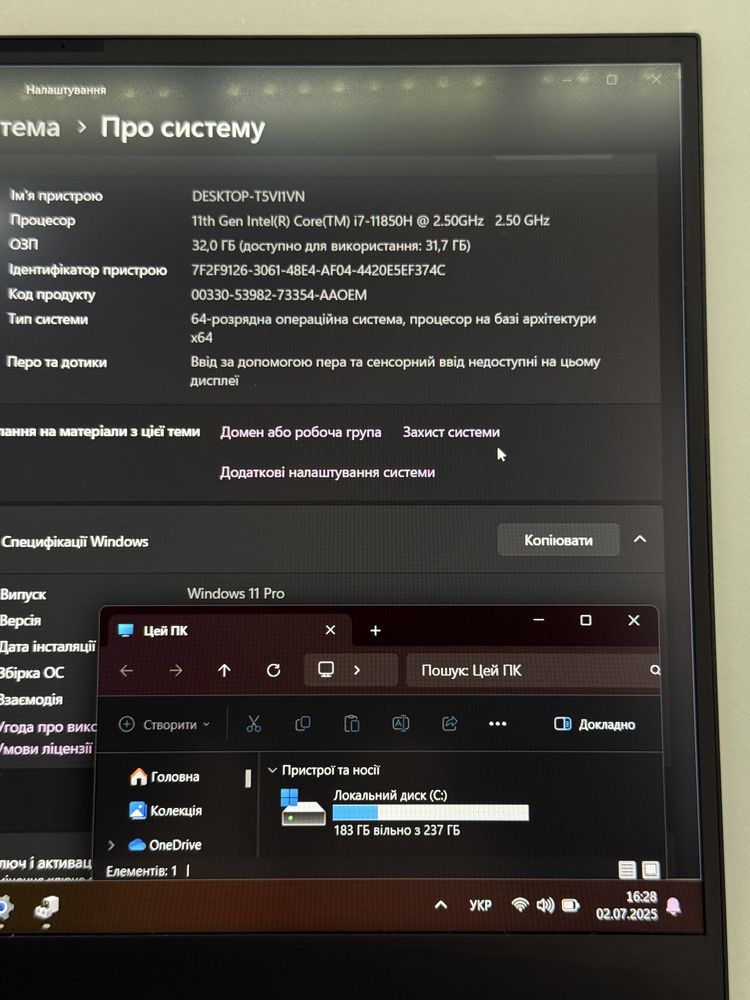Click the device manager taskbar icon
Screen dimensions: 750x1000
pyautogui.click(x=47, y=908)
